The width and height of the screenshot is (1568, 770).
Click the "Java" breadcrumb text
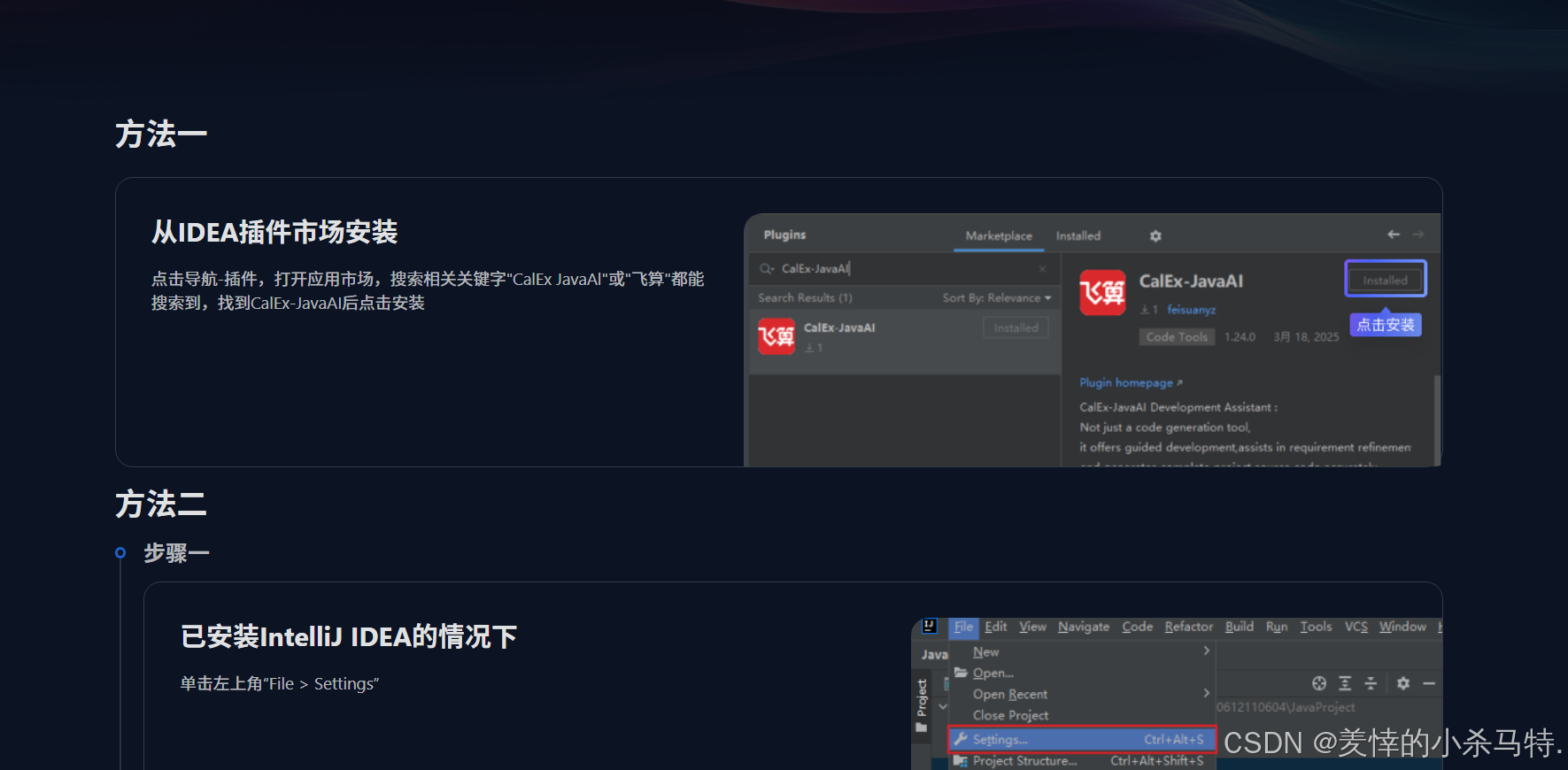click(934, 655)
